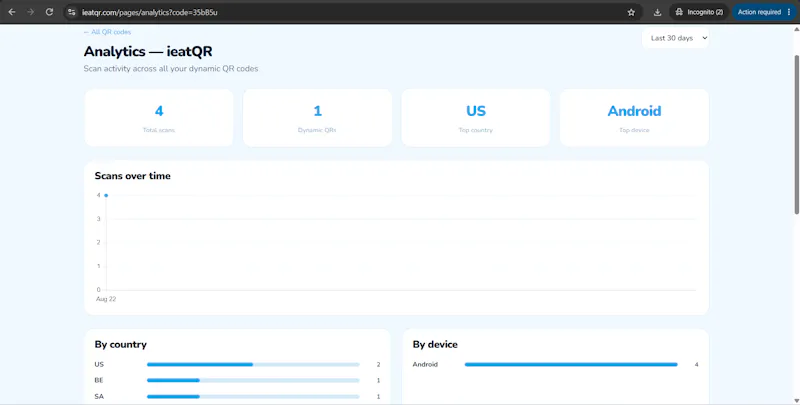
Task: Click the BE country progress bar
Action: 253,381
